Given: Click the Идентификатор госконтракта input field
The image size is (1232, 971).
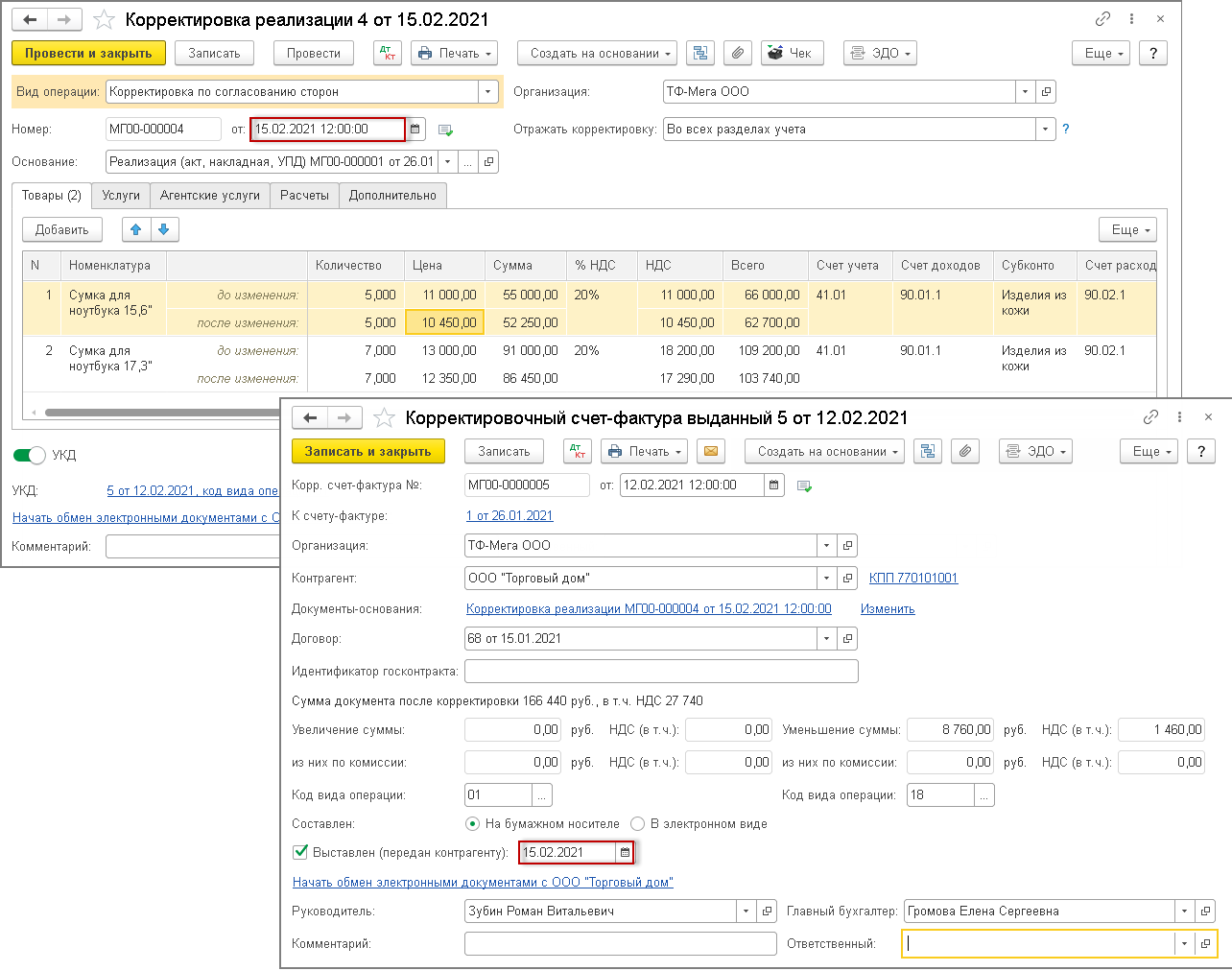Looking at the screenshot, I should click(x=661, y=671).
